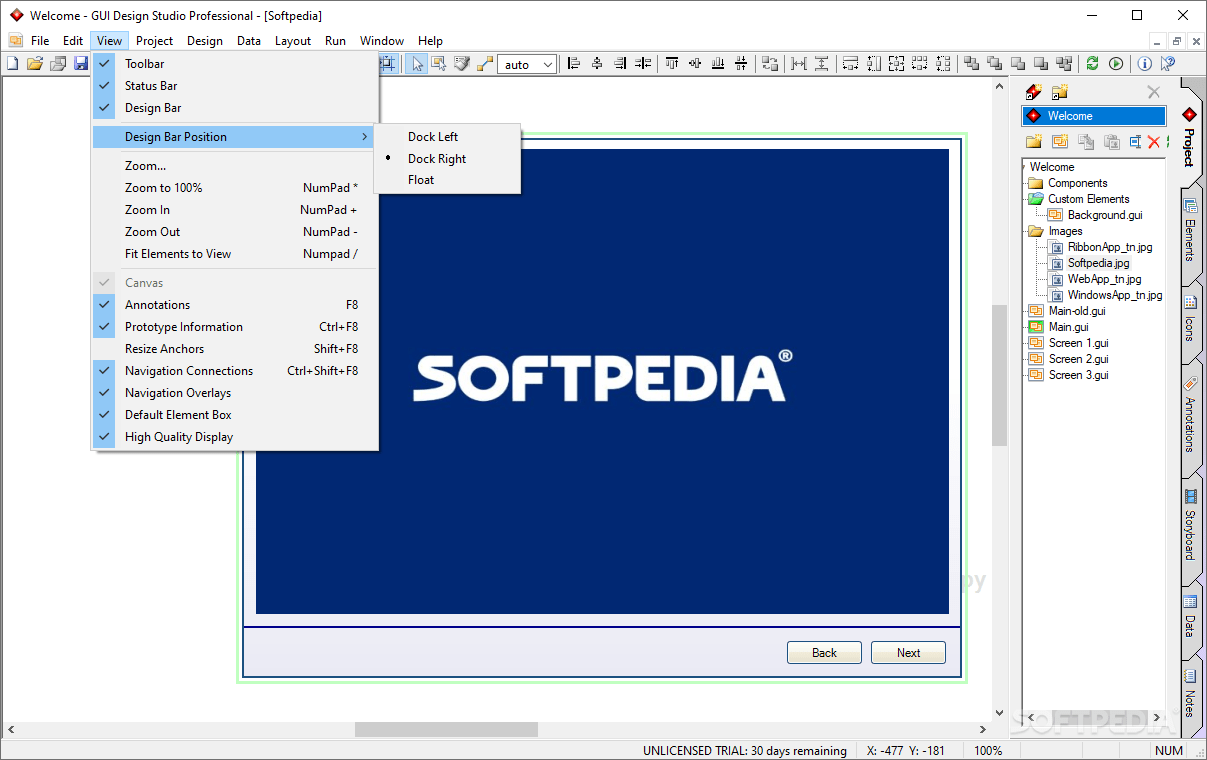Viewport: 1207px width, 760px height.
Task: Click the green Run play icon
Action: [1116, 64]
